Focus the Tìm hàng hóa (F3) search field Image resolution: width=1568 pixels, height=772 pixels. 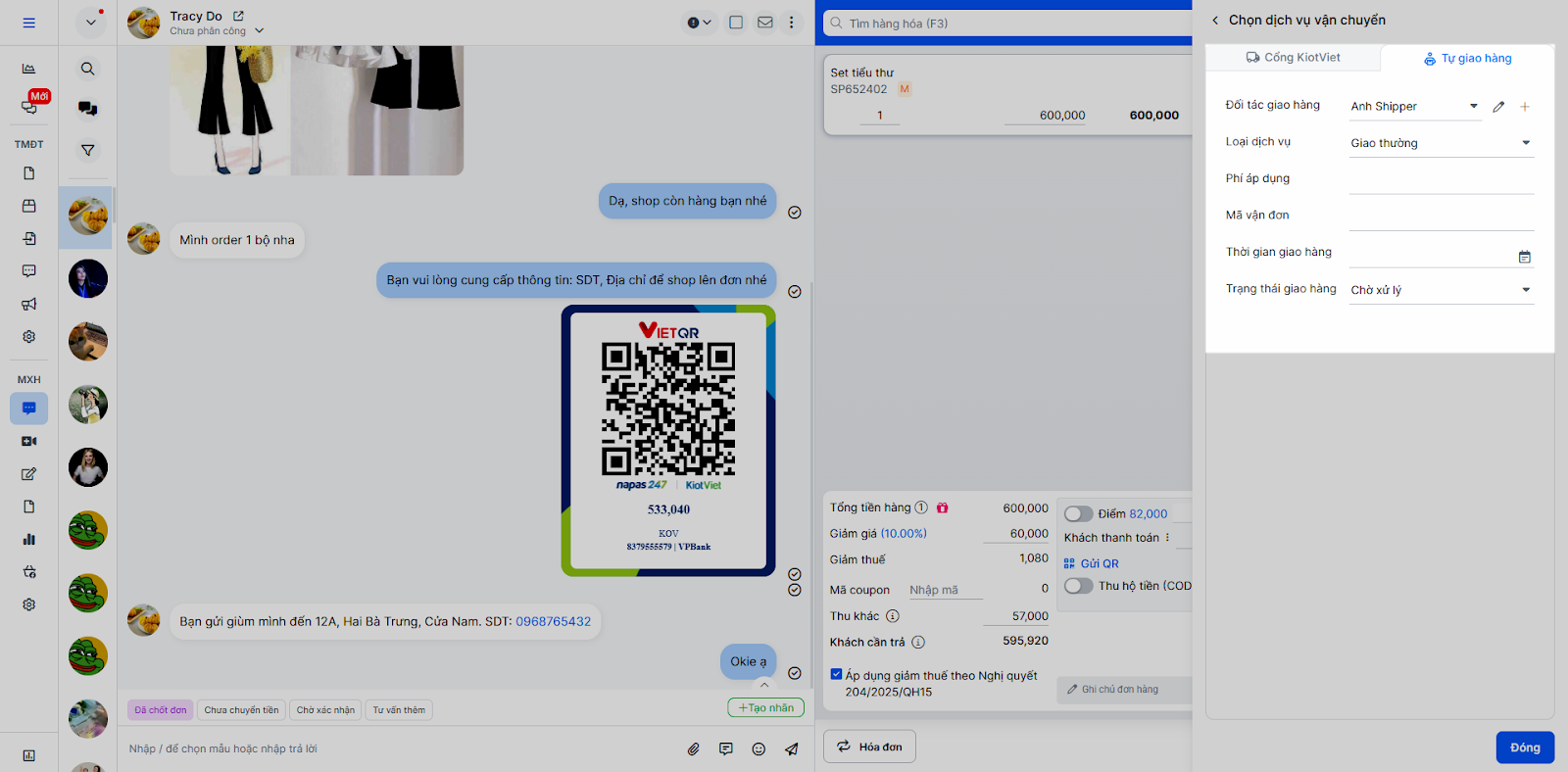(x=1009, y=24)
